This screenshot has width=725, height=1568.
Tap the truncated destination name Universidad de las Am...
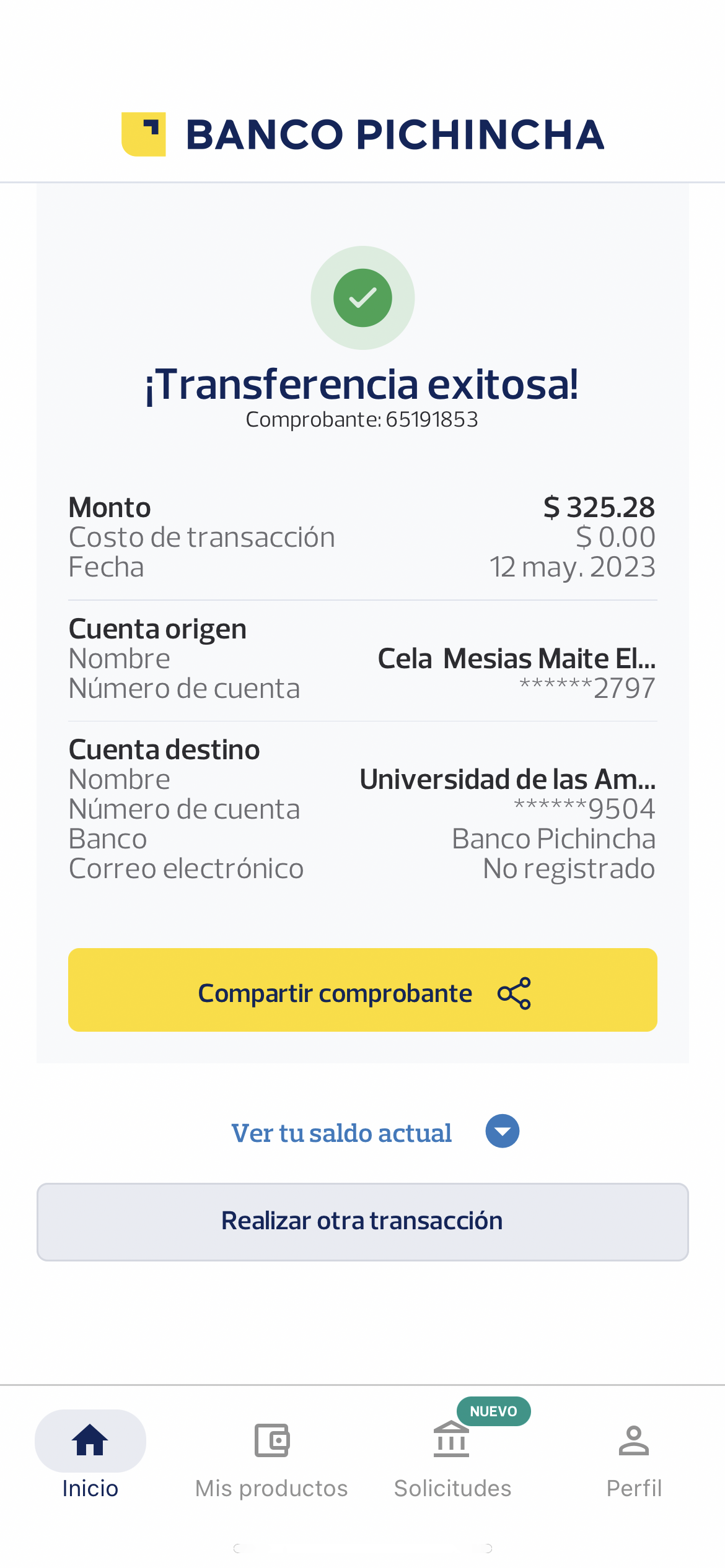click(507, 779)
